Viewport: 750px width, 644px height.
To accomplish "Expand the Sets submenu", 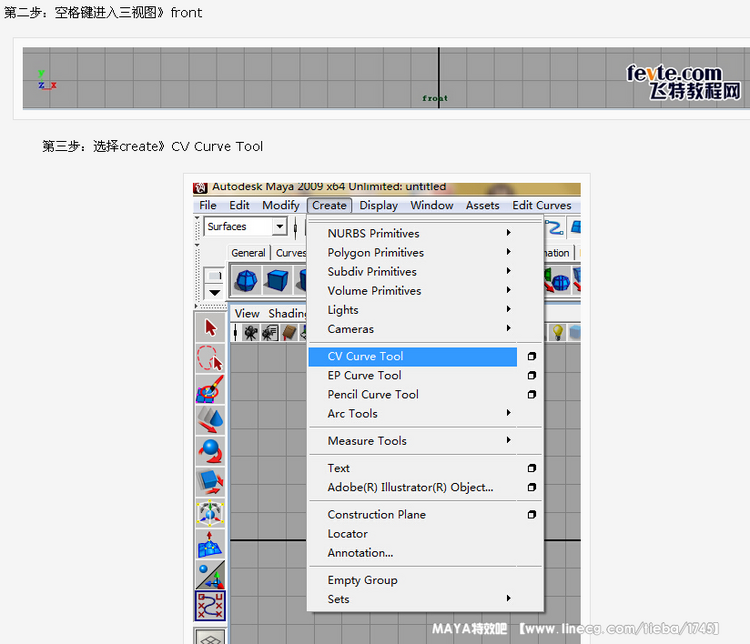I will (x=509, y=599).
